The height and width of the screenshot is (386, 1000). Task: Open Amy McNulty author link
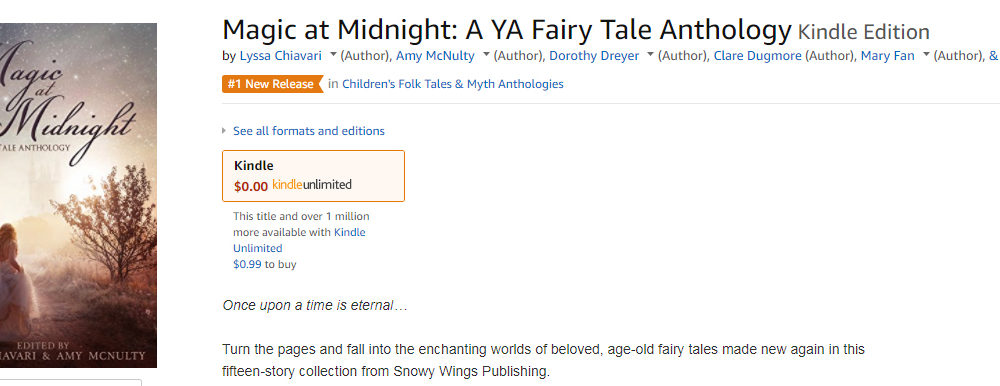[x=435, y=56]
